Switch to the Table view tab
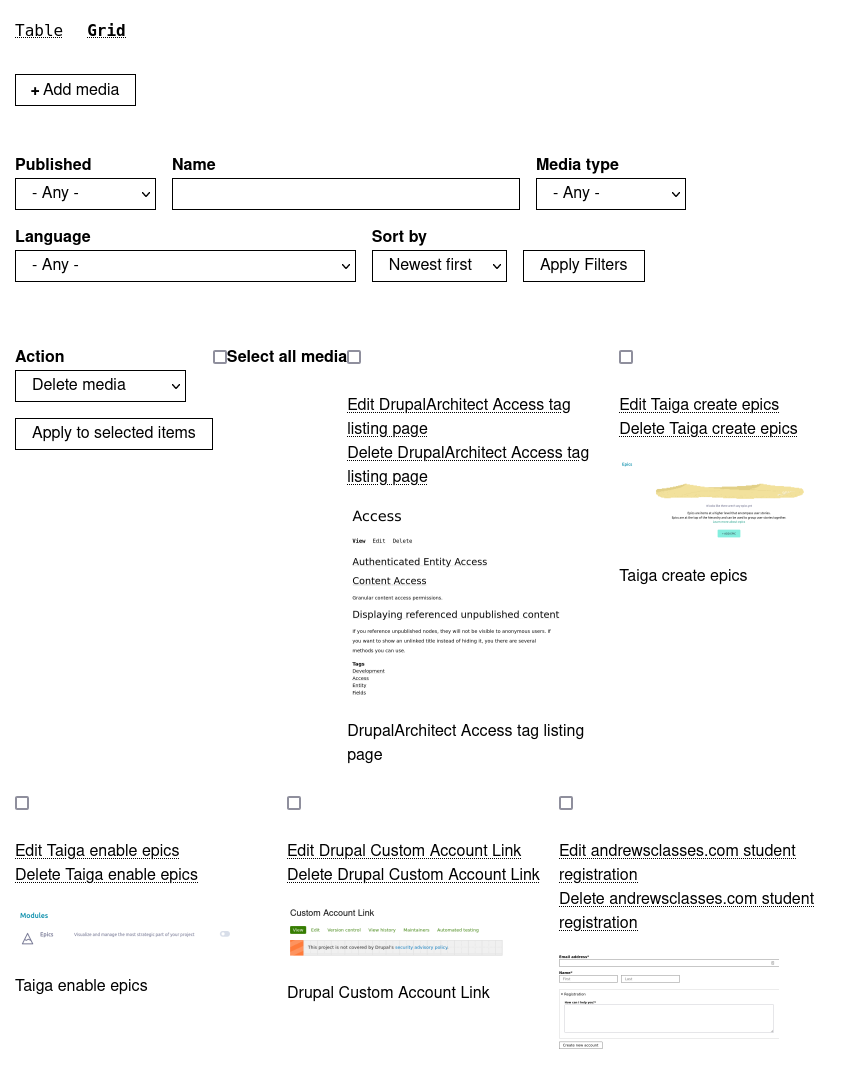860x1065 pixels. coord(39,31)
